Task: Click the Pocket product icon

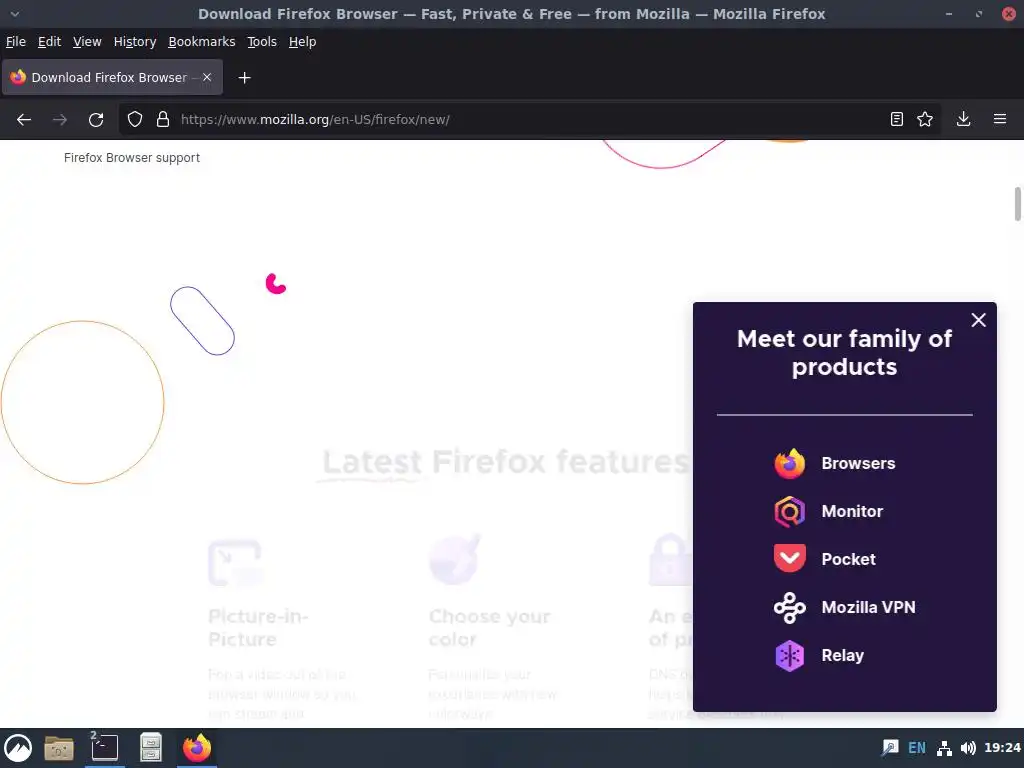Action: (790, 559)
